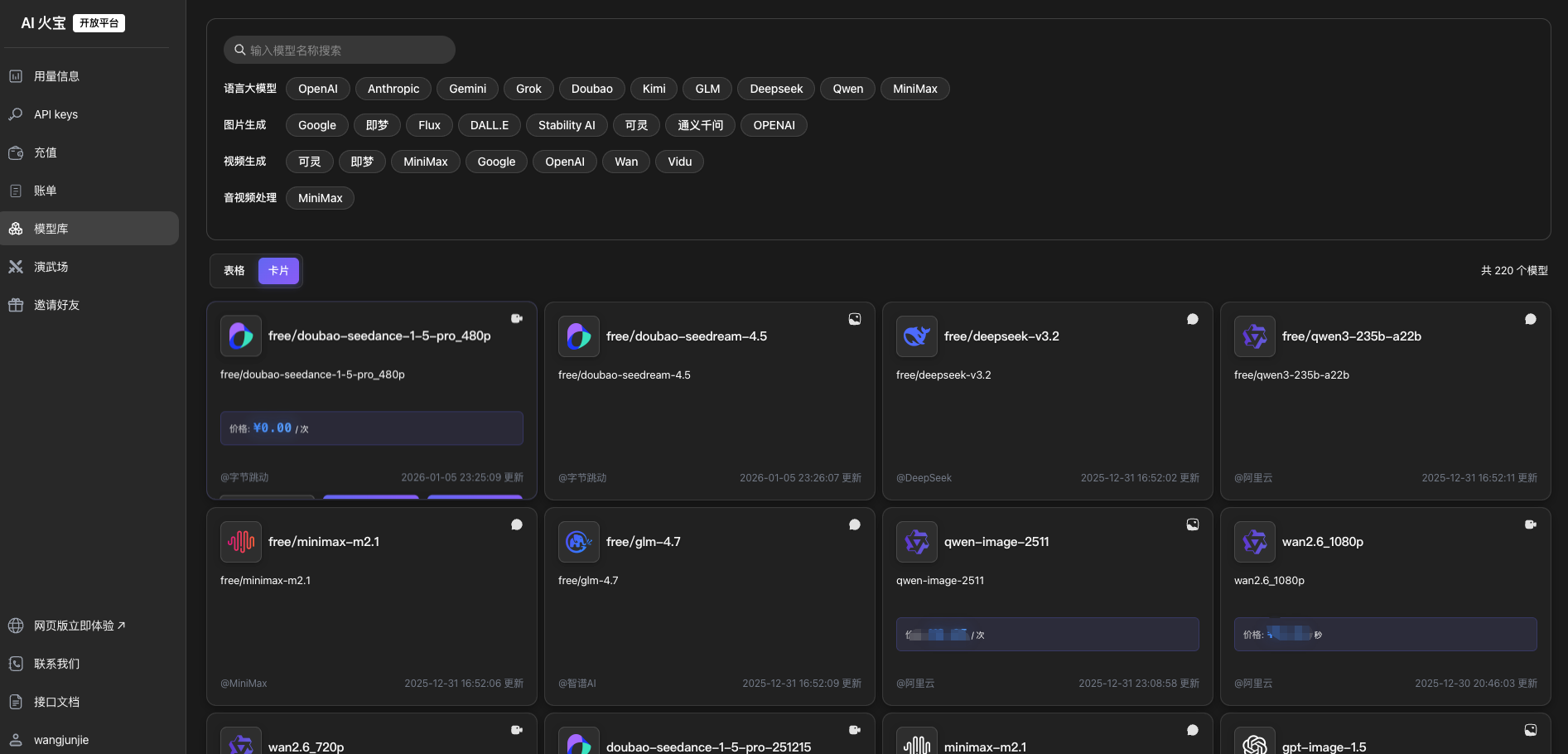Click the 邀请好友 gift icon
The width and height of the screenshot is (1568, 754).
16,305
